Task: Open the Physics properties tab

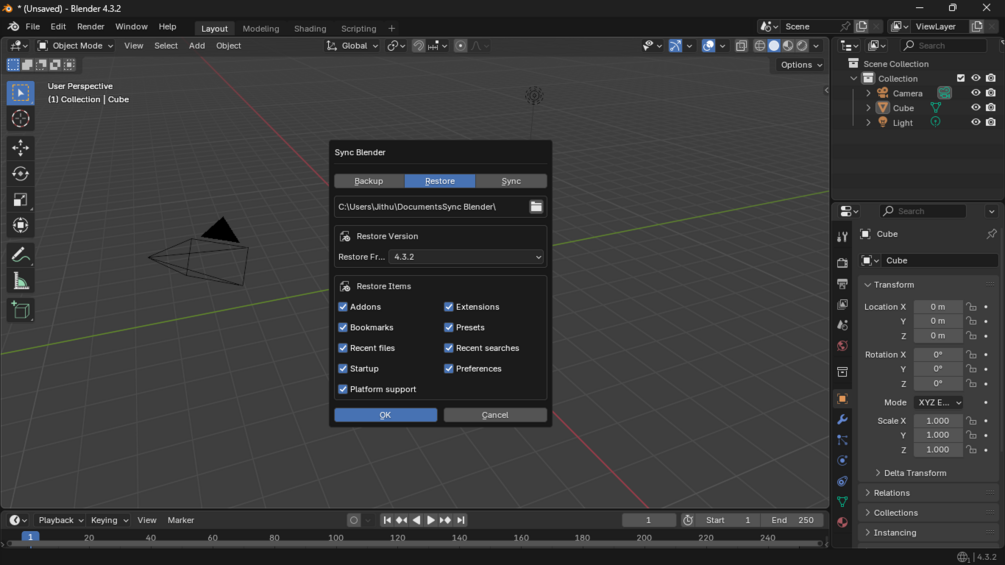Action: pyautogui.click(x=842, y=461)
